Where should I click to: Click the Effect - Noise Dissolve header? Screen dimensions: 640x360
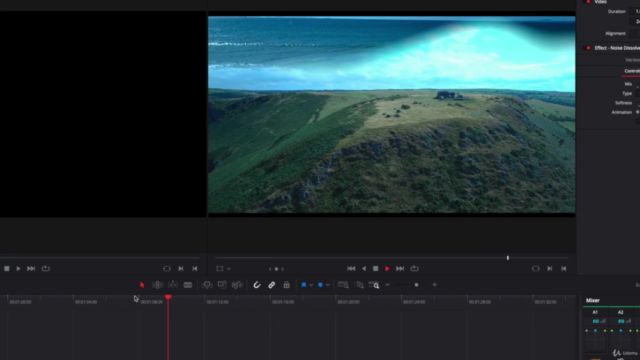coord(617,48)
